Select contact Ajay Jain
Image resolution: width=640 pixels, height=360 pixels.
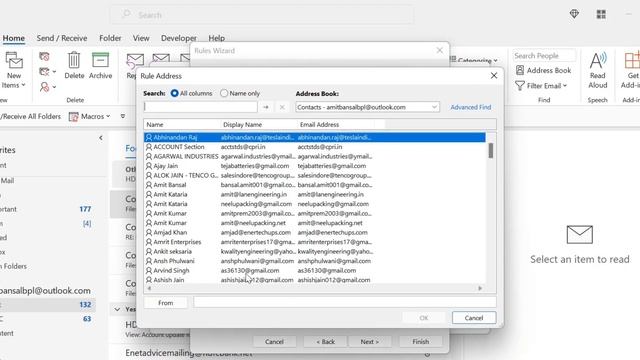(x=315, y=166)
